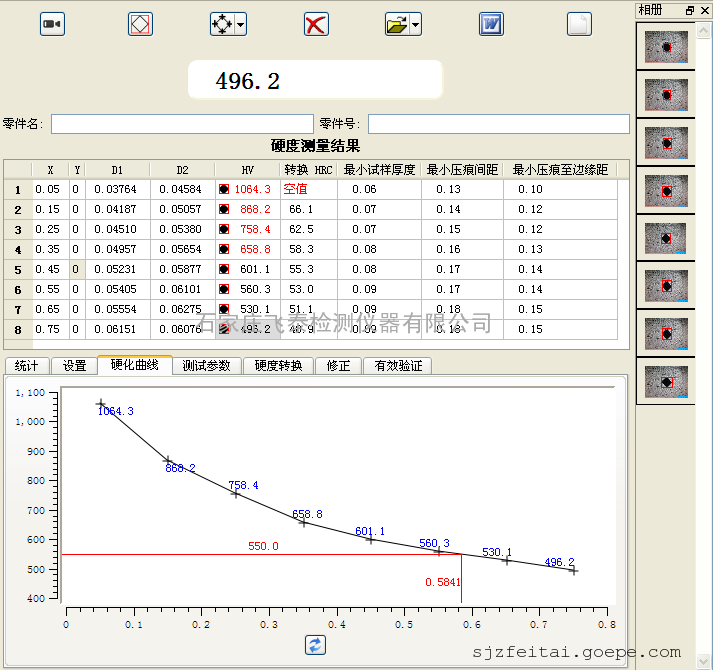Open the 硬度转换 tab
The width and height of the screenshot is (713, 670).
coord(278,366)
